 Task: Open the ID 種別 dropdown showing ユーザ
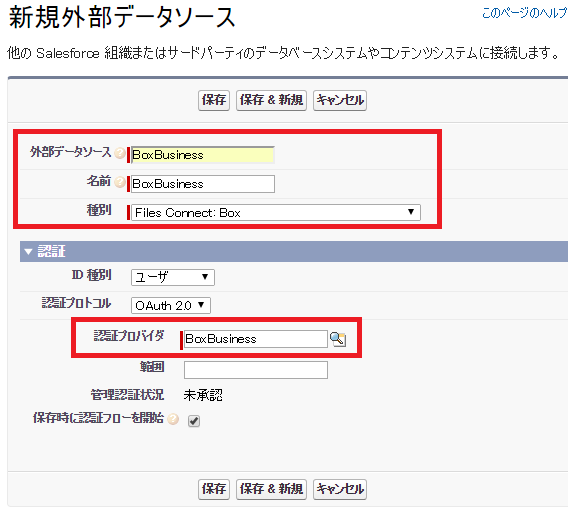pyautogui.click(x=173, y=277)
